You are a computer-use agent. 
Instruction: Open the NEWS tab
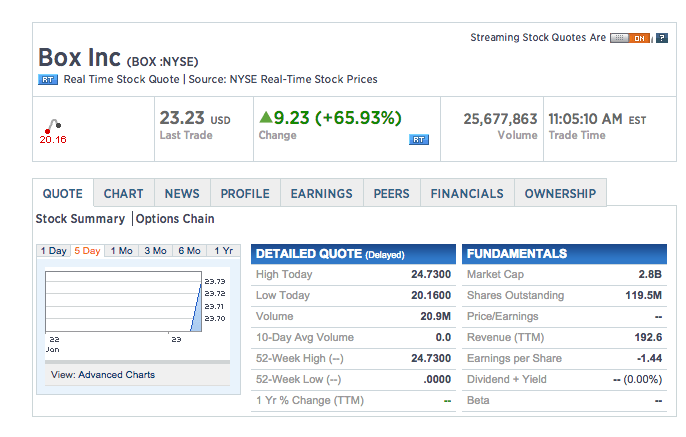pos(182,193)
